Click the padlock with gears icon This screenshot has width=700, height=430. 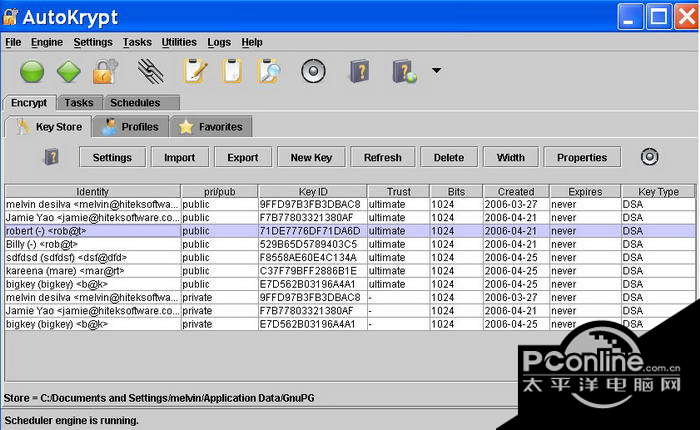(x=105, y=71)
